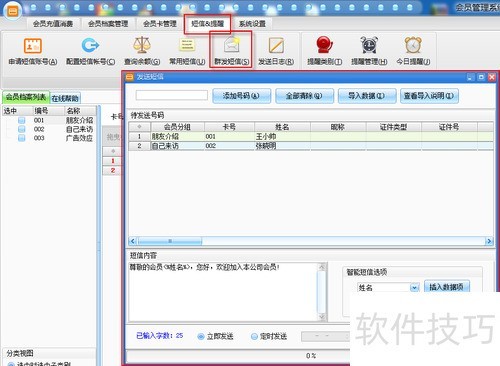Image resolution: width=500 pixels, height=366 pixels.
Task: Open 查看导入说明(L) instructions
Action: 429,96
